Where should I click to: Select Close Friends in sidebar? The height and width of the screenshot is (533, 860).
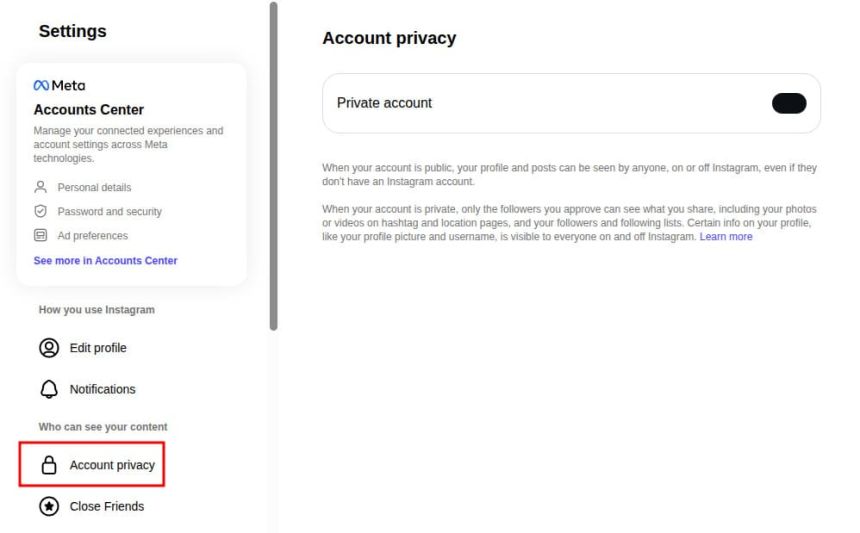(x=106, y=506)
